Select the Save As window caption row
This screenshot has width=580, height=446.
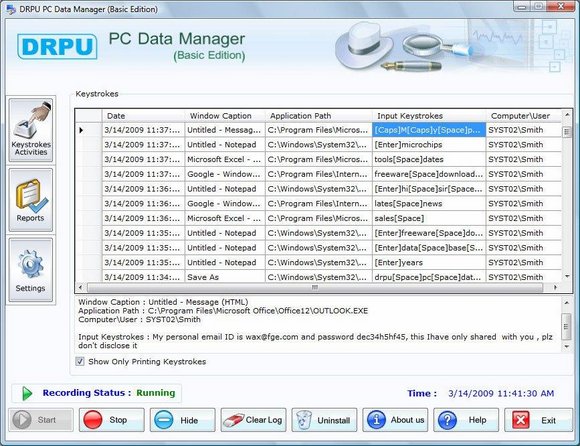pos(319,277)
